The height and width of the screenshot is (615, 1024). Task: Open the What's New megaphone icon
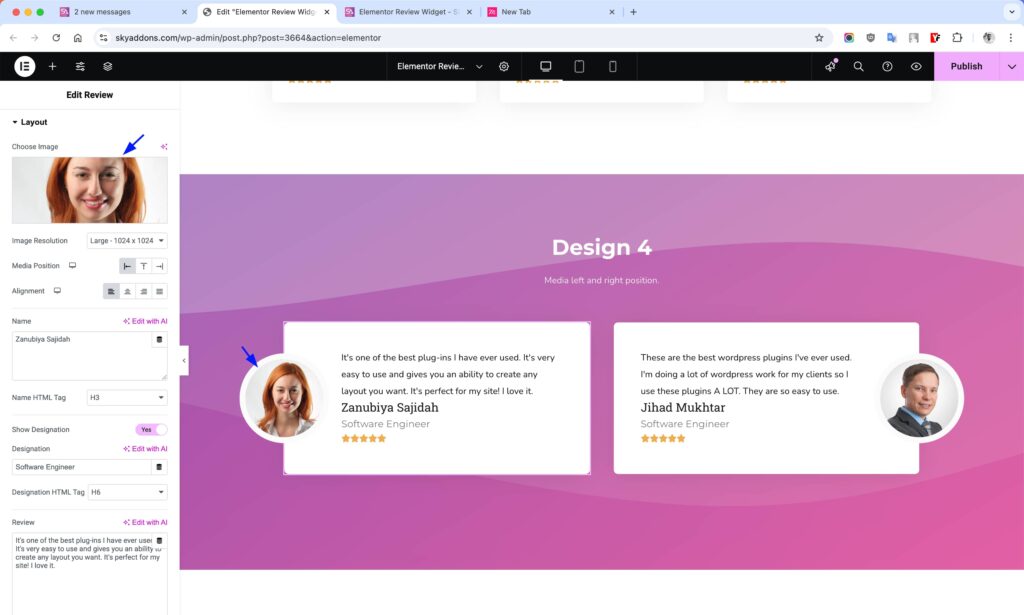(x=830, y=66)
